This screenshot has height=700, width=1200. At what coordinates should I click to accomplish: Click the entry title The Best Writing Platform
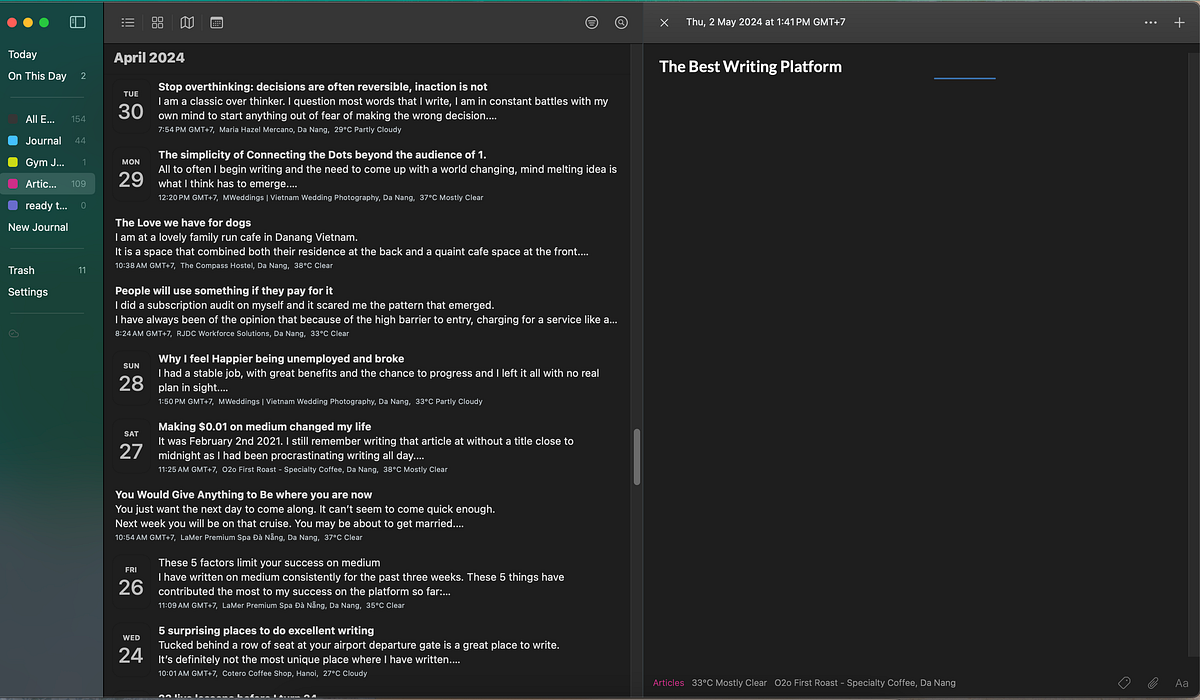750,67
